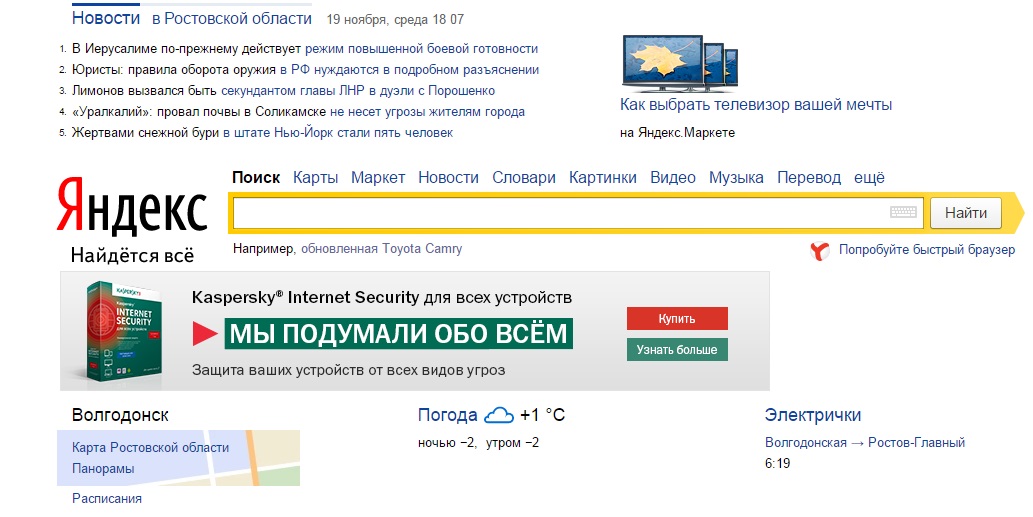Open the Перевод tab

(x=809, y=178)
